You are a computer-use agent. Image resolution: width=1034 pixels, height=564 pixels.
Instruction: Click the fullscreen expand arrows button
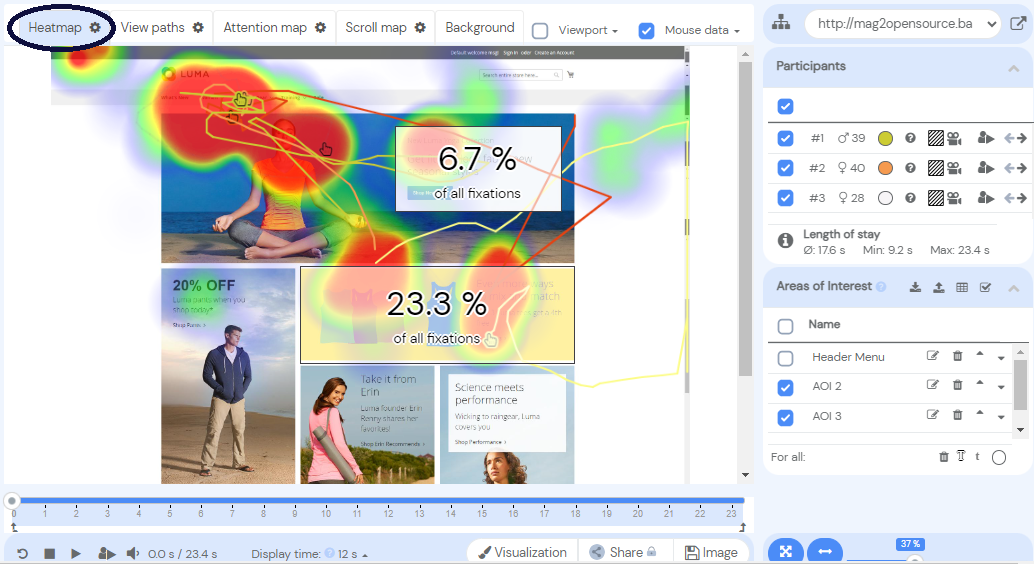click(786, 551)
